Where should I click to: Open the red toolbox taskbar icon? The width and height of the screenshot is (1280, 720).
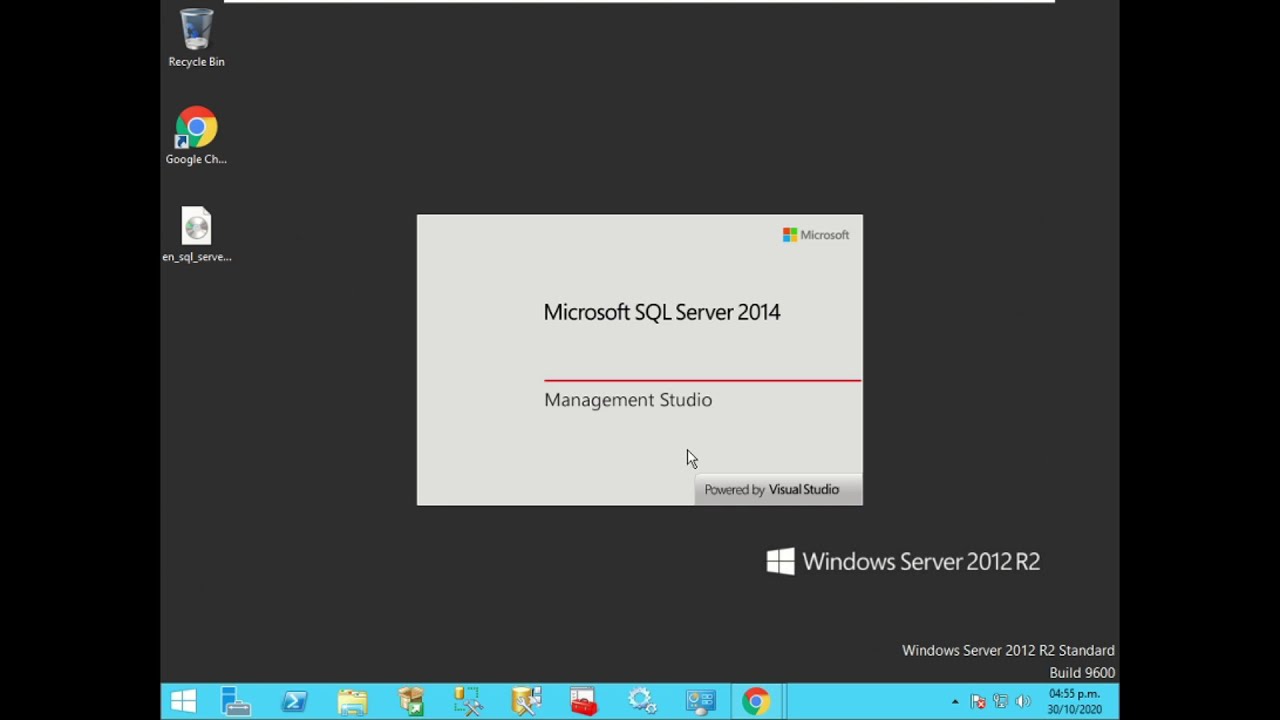(x=584, y=701)
